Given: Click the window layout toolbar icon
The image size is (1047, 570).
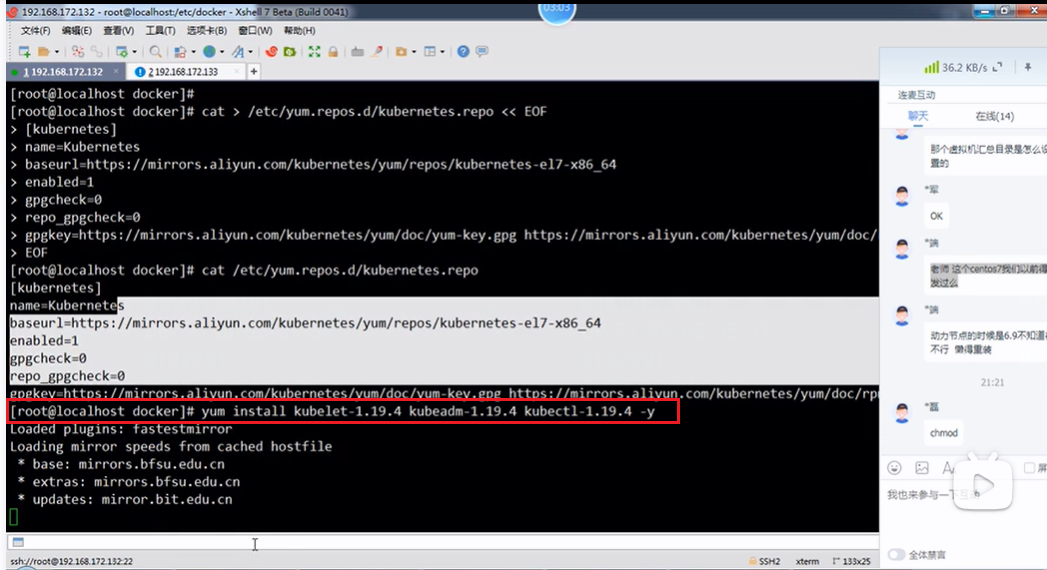Looking at the screenshot, I should [x=430, y=51].
